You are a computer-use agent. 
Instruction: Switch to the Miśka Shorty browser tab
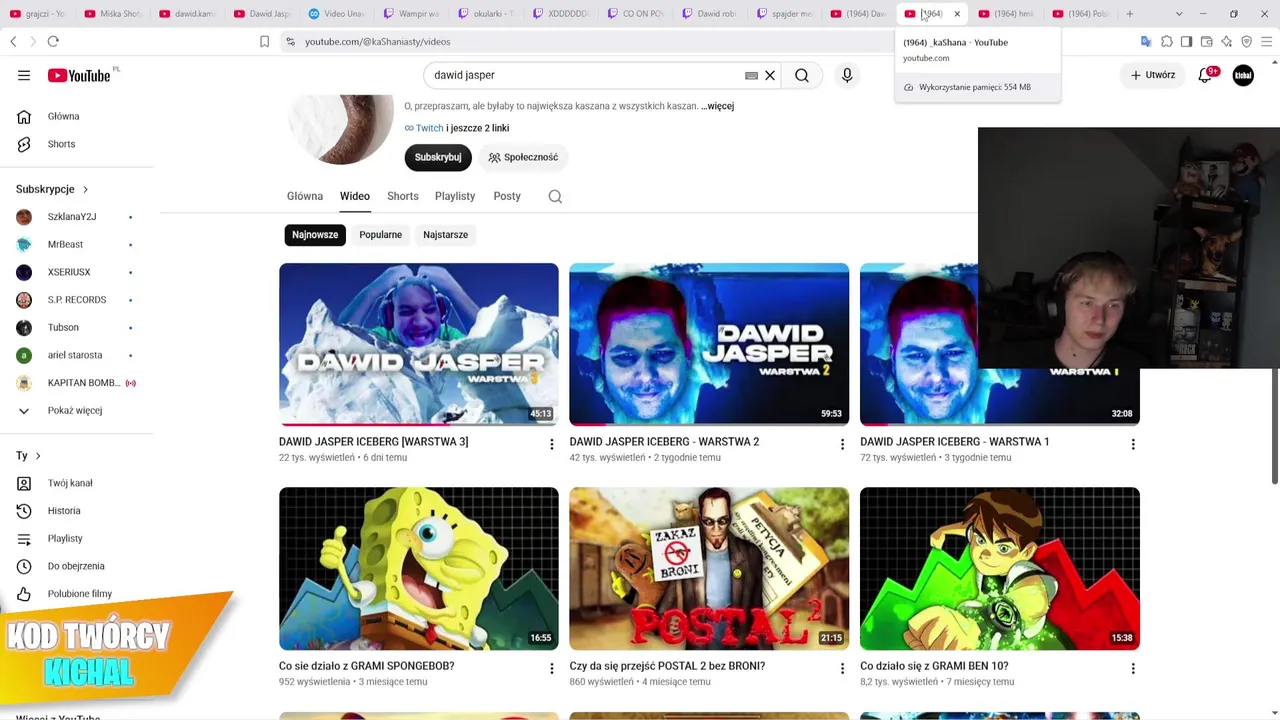click(113, 14)
